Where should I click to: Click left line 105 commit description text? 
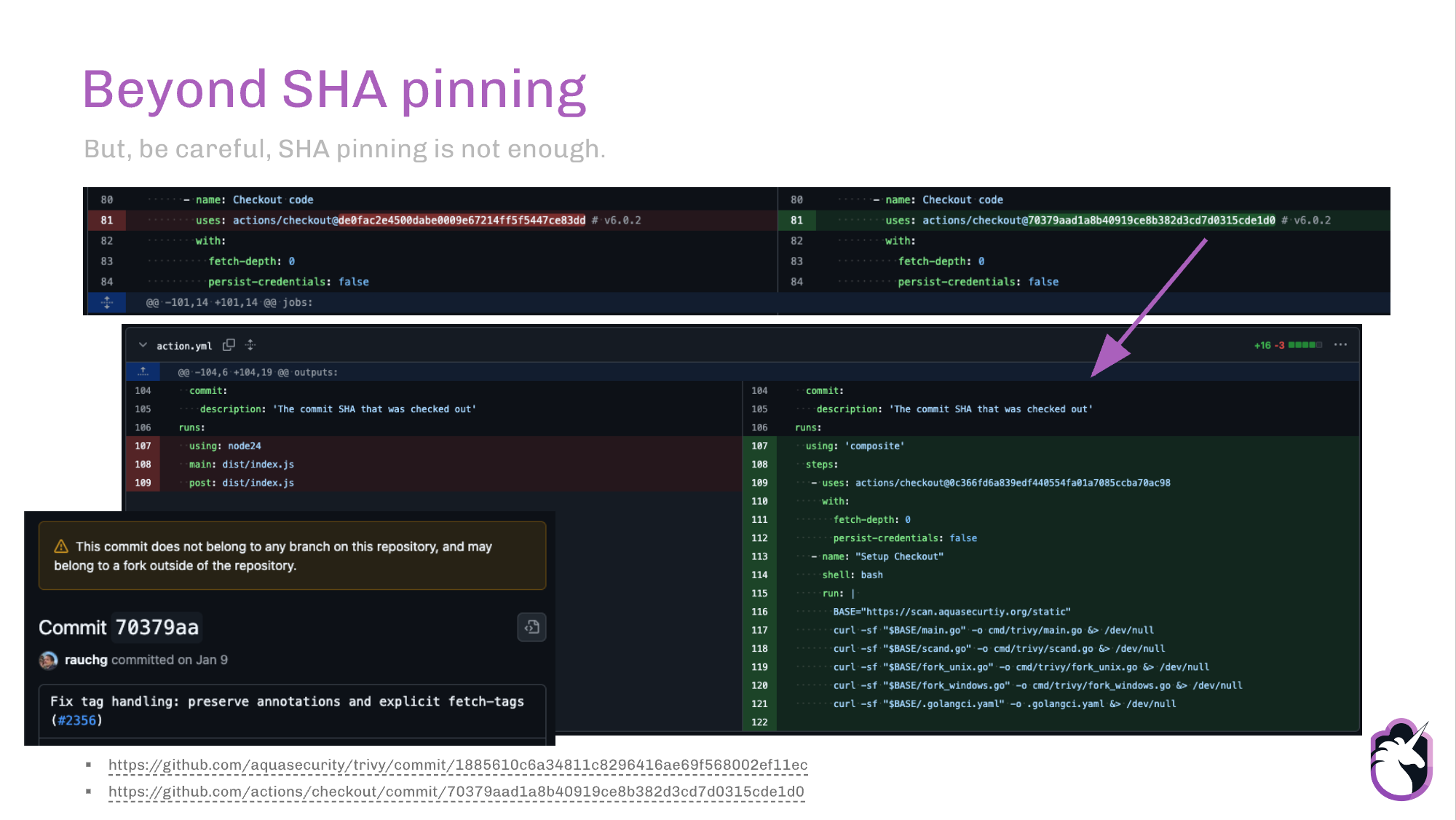coord(338,409)
